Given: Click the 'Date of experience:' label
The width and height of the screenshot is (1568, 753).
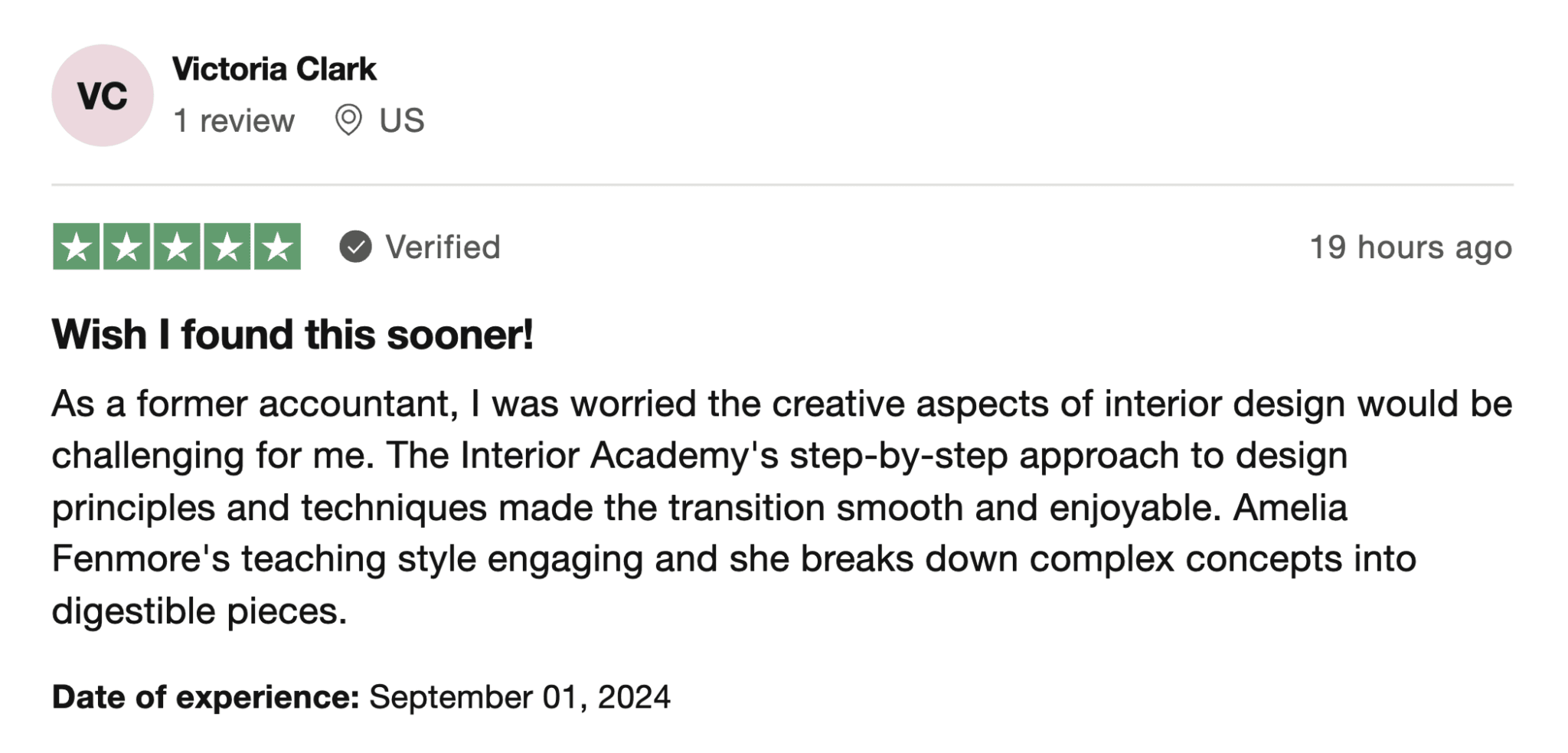Looking at the screenshot, I should (205, 697).
